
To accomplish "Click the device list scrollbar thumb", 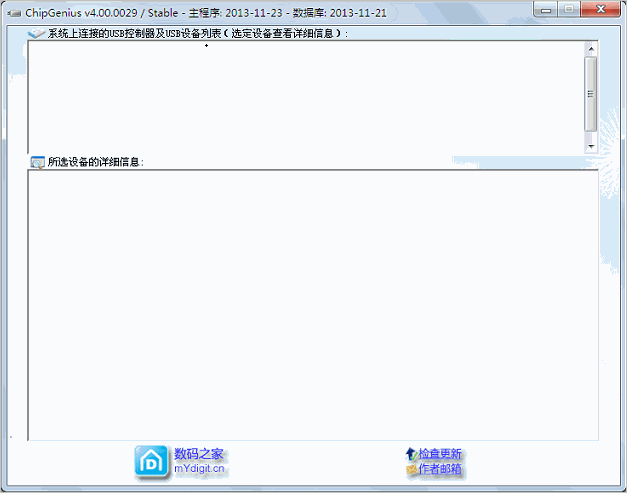I will point(591,94).
